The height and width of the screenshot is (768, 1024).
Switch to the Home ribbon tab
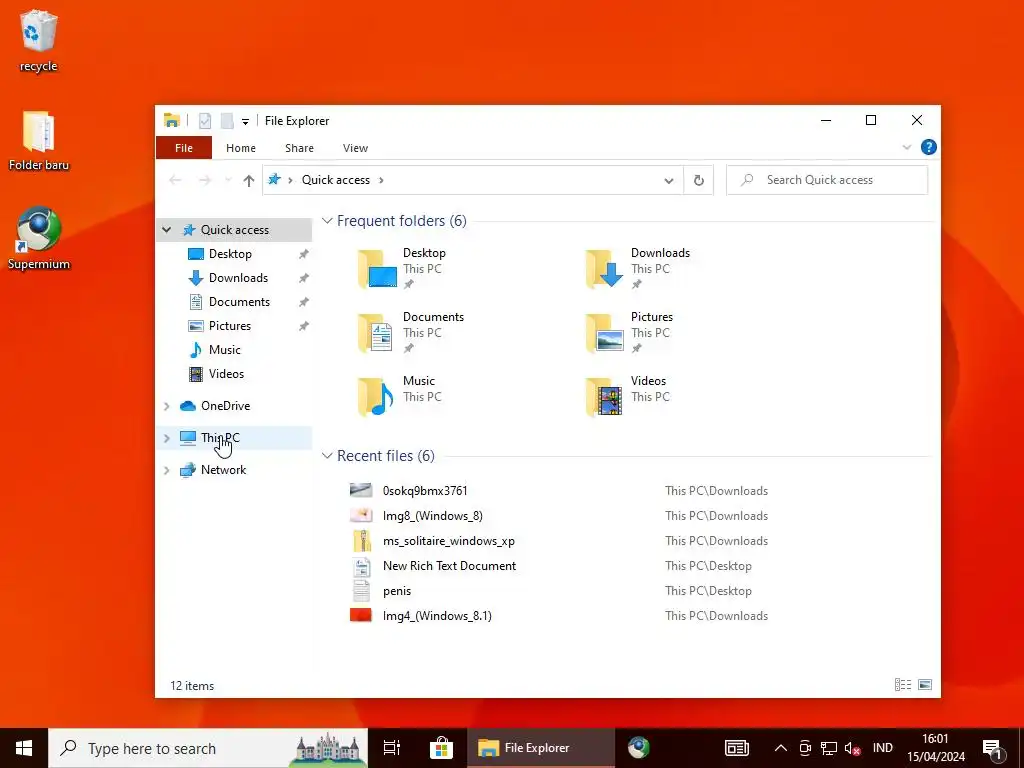pos(241,148)
